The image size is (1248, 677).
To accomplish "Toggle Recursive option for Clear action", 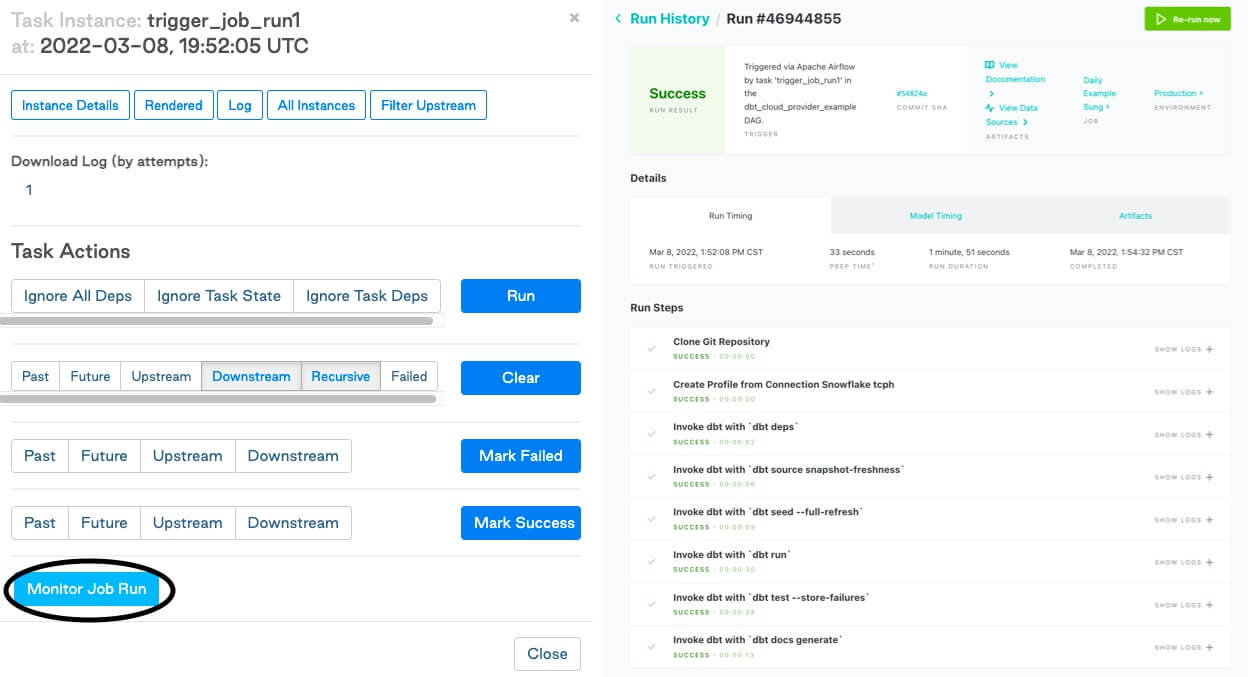I will pyautogui.click(x=340, y=377).
